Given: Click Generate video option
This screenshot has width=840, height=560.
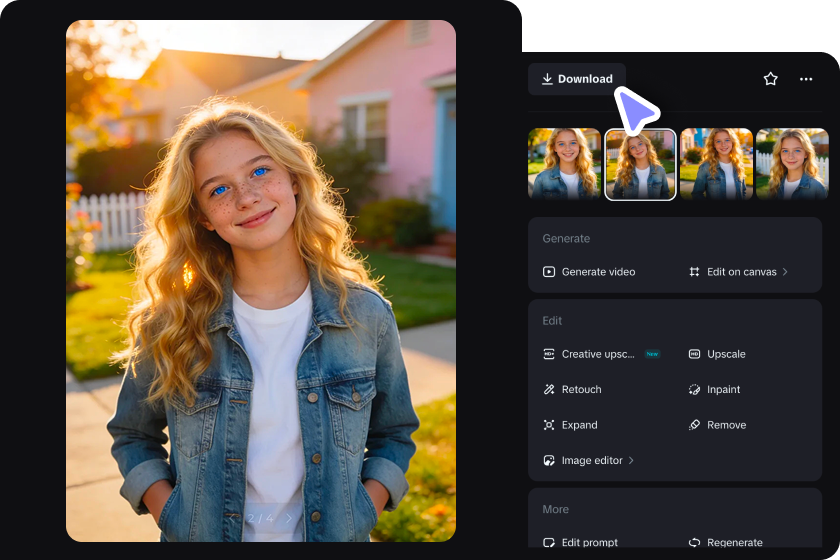Looking at the screenshot, I should (x=589, y=272).
